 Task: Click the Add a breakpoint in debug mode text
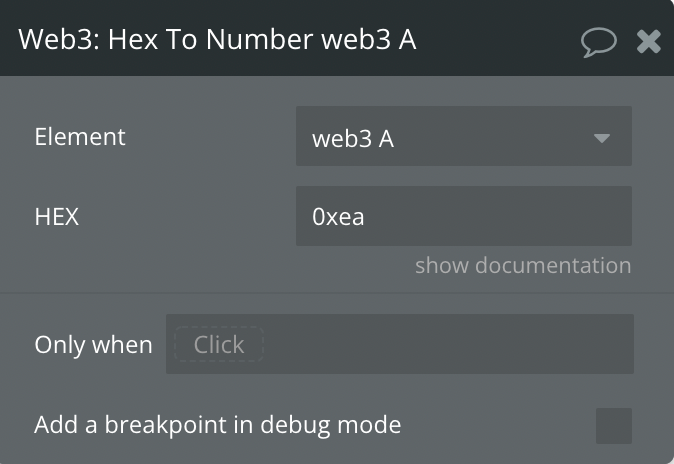218,425
